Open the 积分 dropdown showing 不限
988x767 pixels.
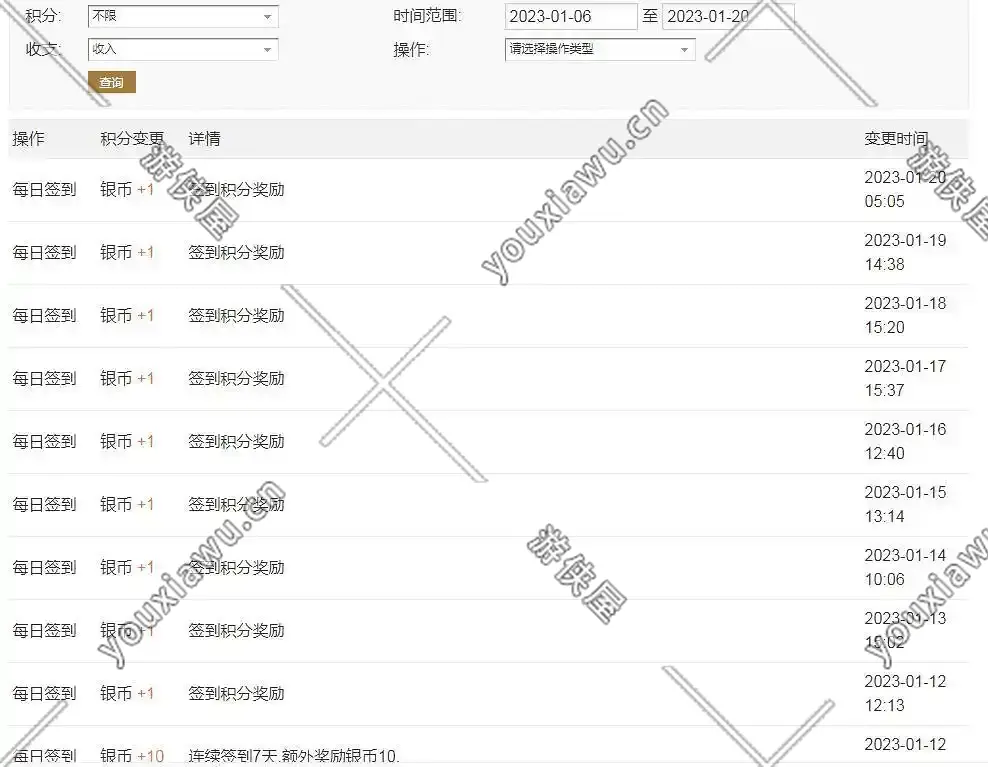[182, 17]
